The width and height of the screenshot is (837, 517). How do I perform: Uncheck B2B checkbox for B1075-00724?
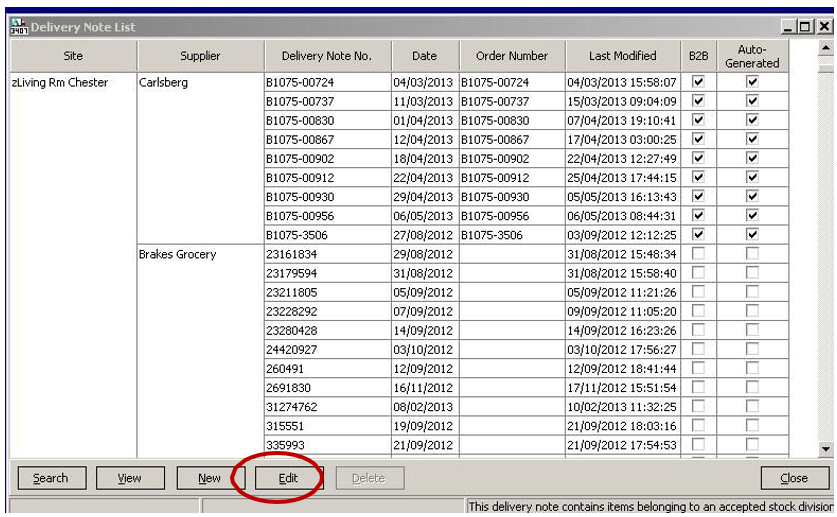tap(698, 82)
